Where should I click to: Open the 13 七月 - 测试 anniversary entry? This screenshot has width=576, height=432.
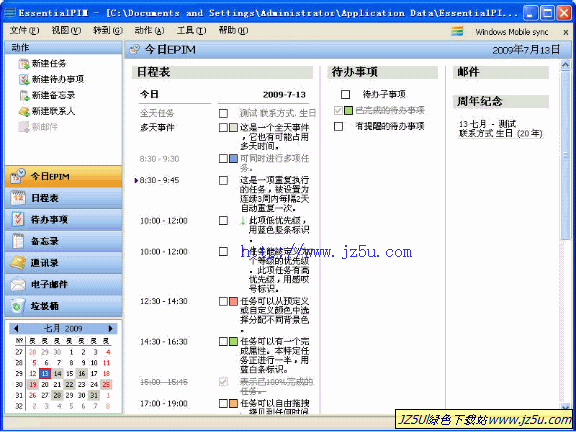[500, 129]
